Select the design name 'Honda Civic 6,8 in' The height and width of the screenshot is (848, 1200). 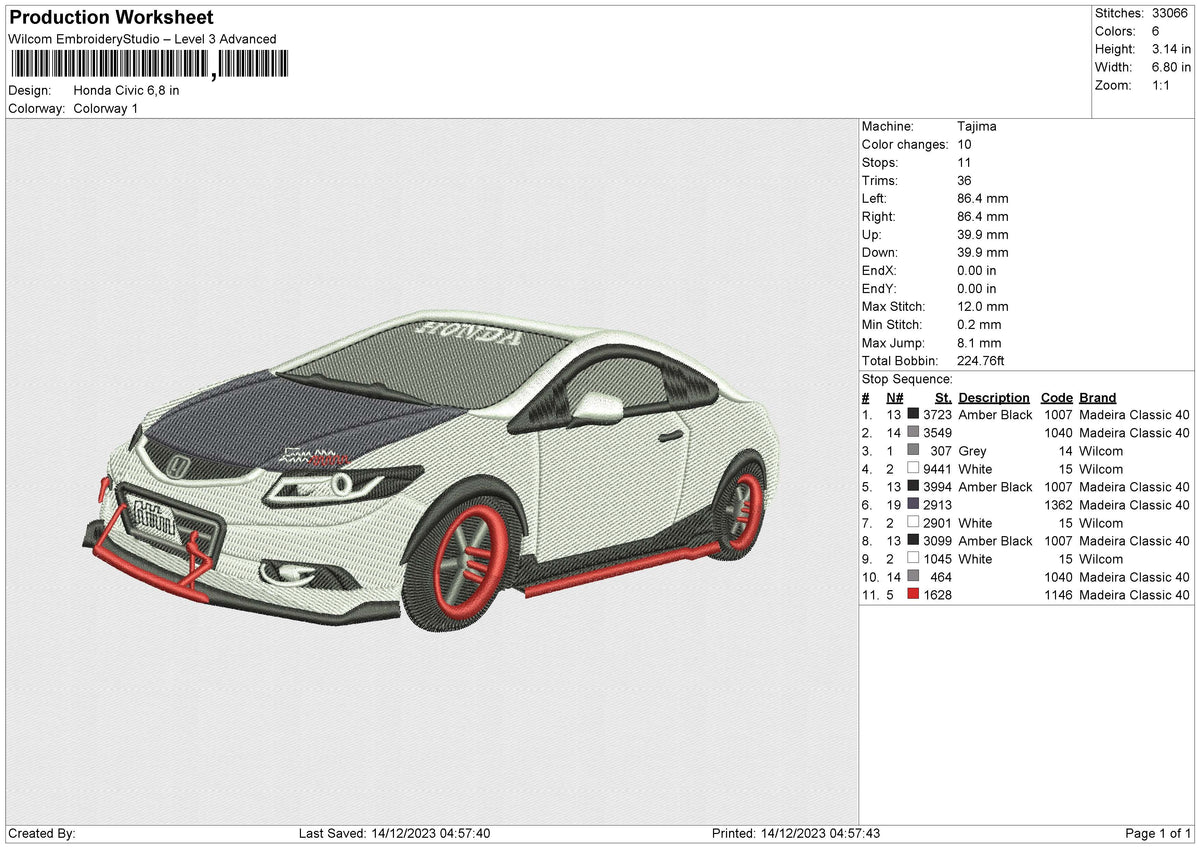(x=127, y=90)
